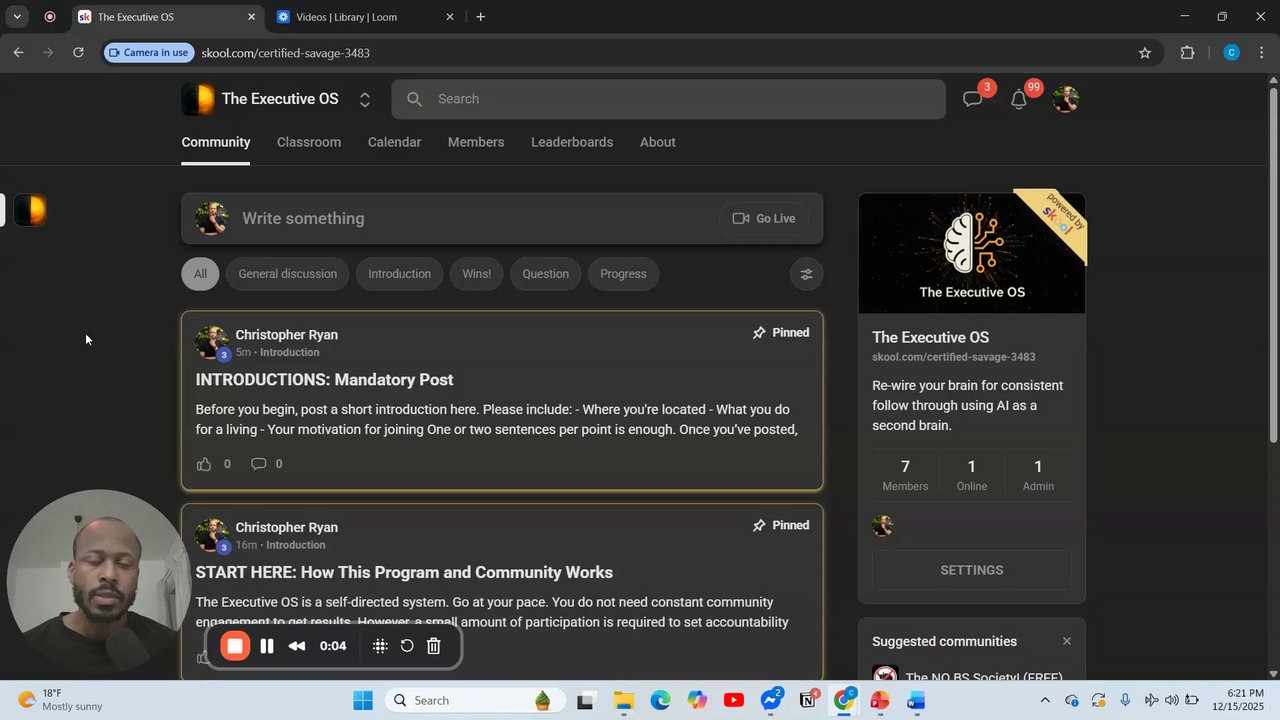Open The Executive OS community switcher
The image size is (1280, 720).
point(365,99)
